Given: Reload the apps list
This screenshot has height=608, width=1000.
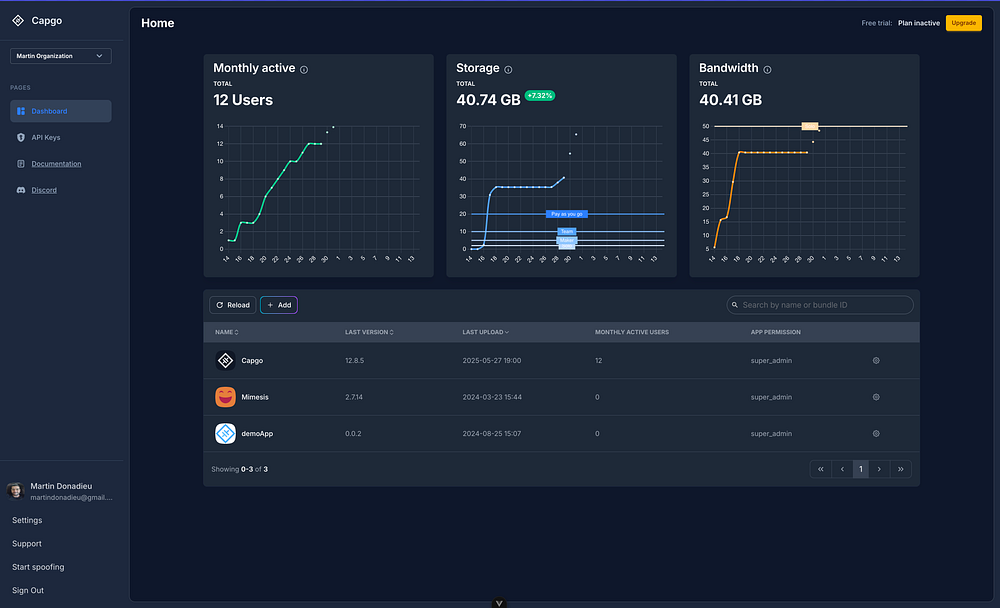Looking at the screenshot, I should coord(233,305).
